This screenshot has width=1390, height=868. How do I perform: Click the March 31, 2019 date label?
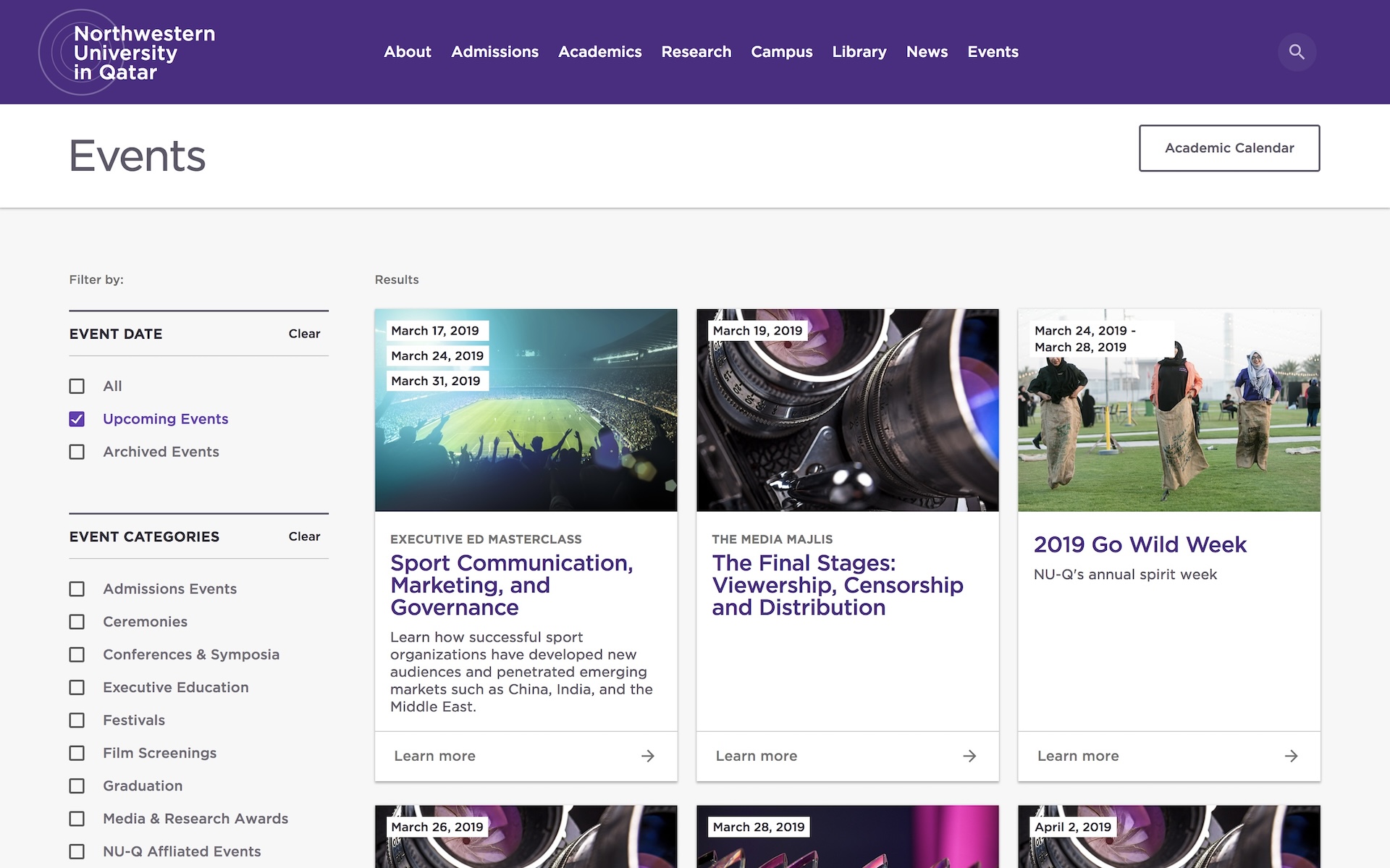[436, 381]
